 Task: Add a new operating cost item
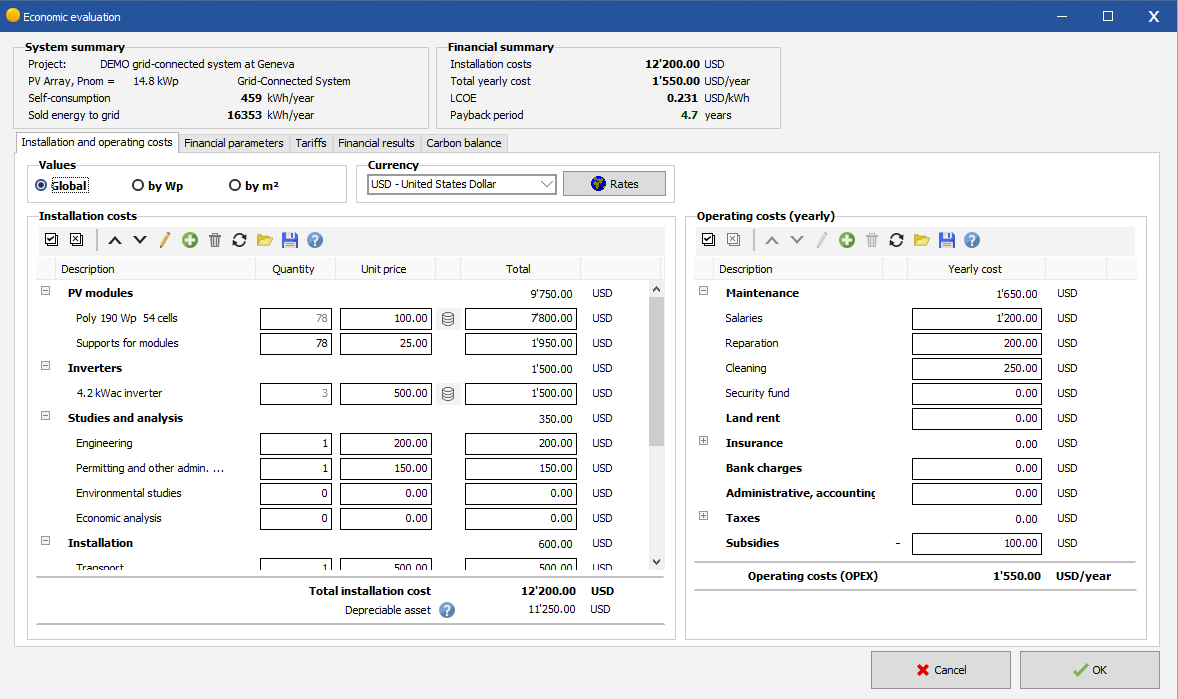847,241
